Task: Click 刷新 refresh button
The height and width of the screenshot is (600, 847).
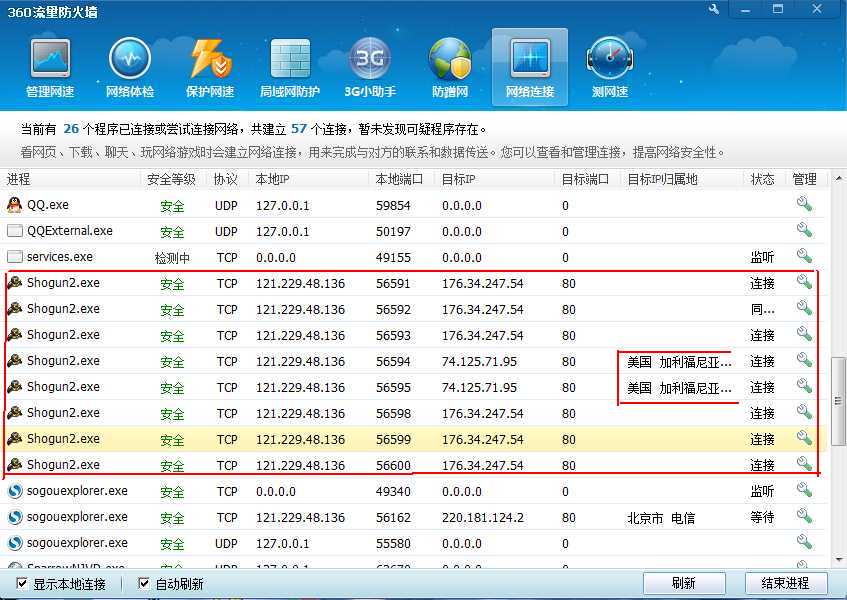Action: tap(684, 583)
